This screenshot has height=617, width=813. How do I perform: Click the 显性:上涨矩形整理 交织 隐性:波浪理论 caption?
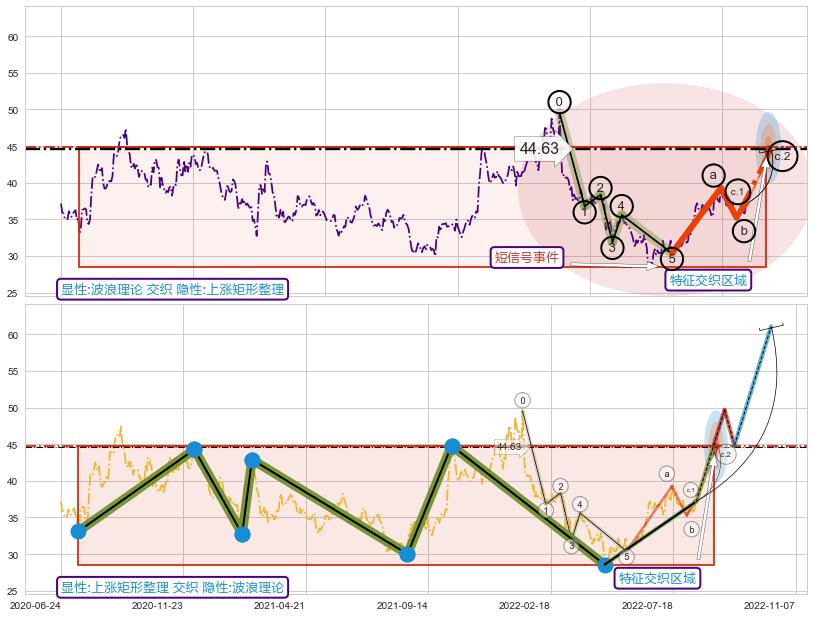click(x=172, y=587)
